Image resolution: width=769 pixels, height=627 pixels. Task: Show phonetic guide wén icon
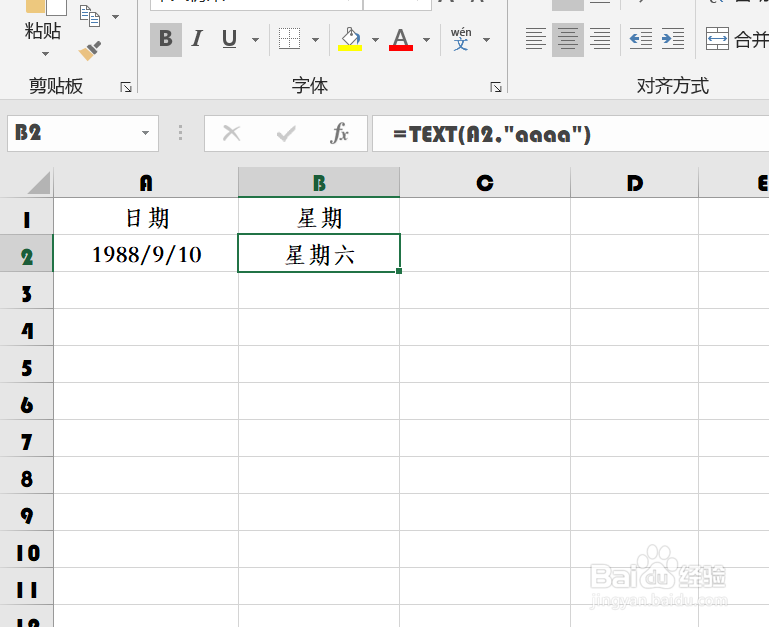tap(461, 39)
